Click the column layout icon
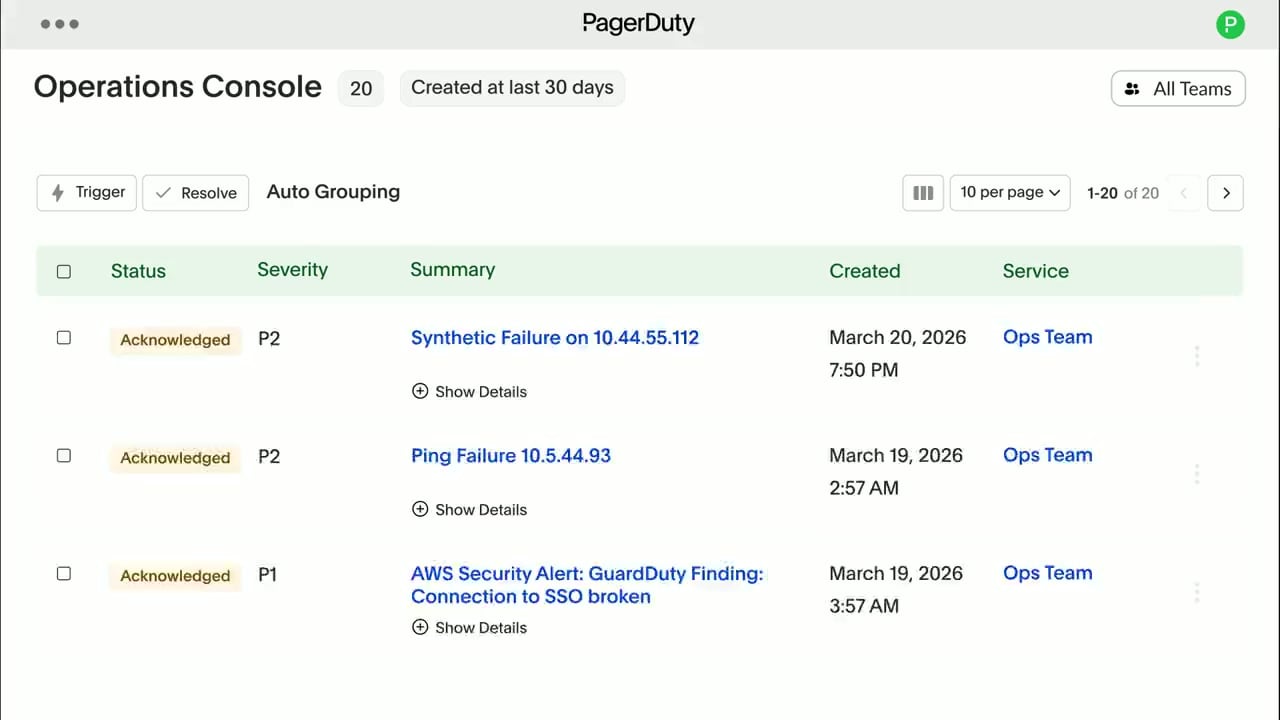The width and height of the screenshot is (1280, 720). [923, 193]
